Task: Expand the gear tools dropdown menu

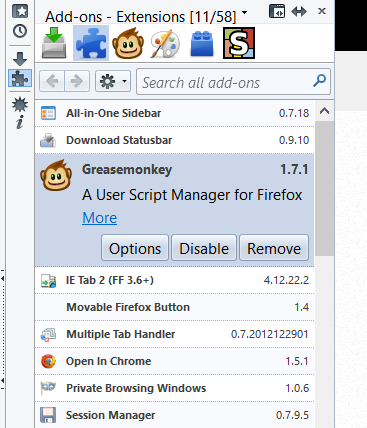Action: tap(113, 81)
